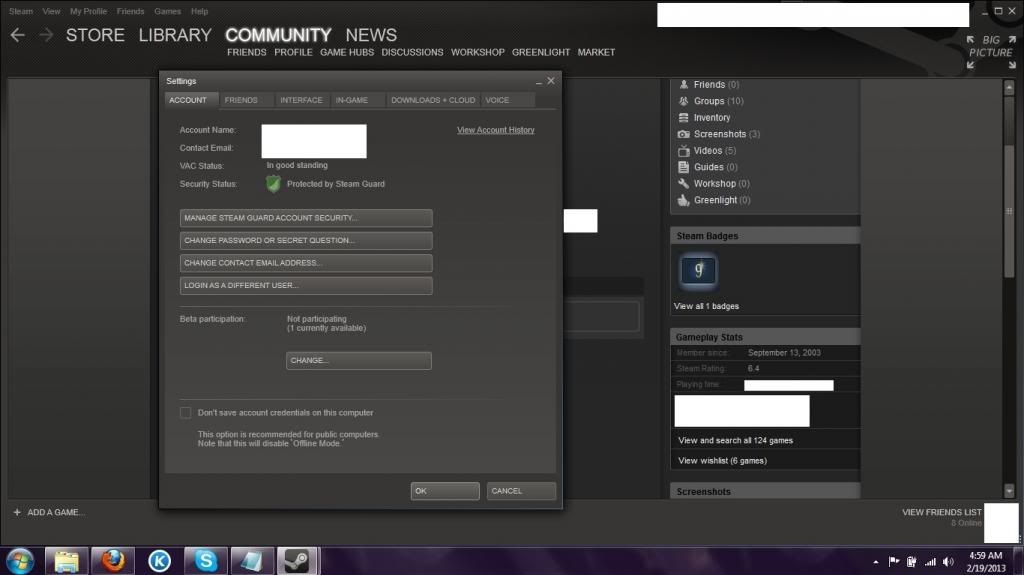Open the Profile community subsection
The image size is (1024, 575).
pyautogui.click(x=293, y=52)
